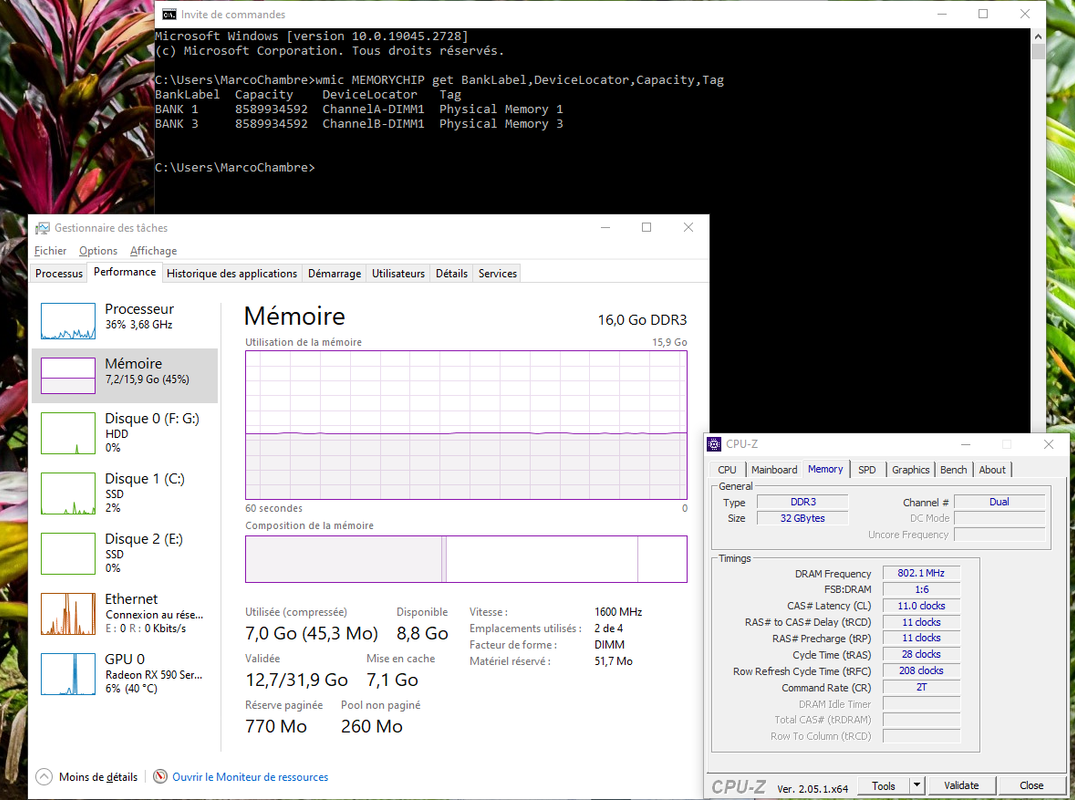The image size is (1075, 800).
Task: Switch to the Détails tab
Action: click(x=452, y=274)
